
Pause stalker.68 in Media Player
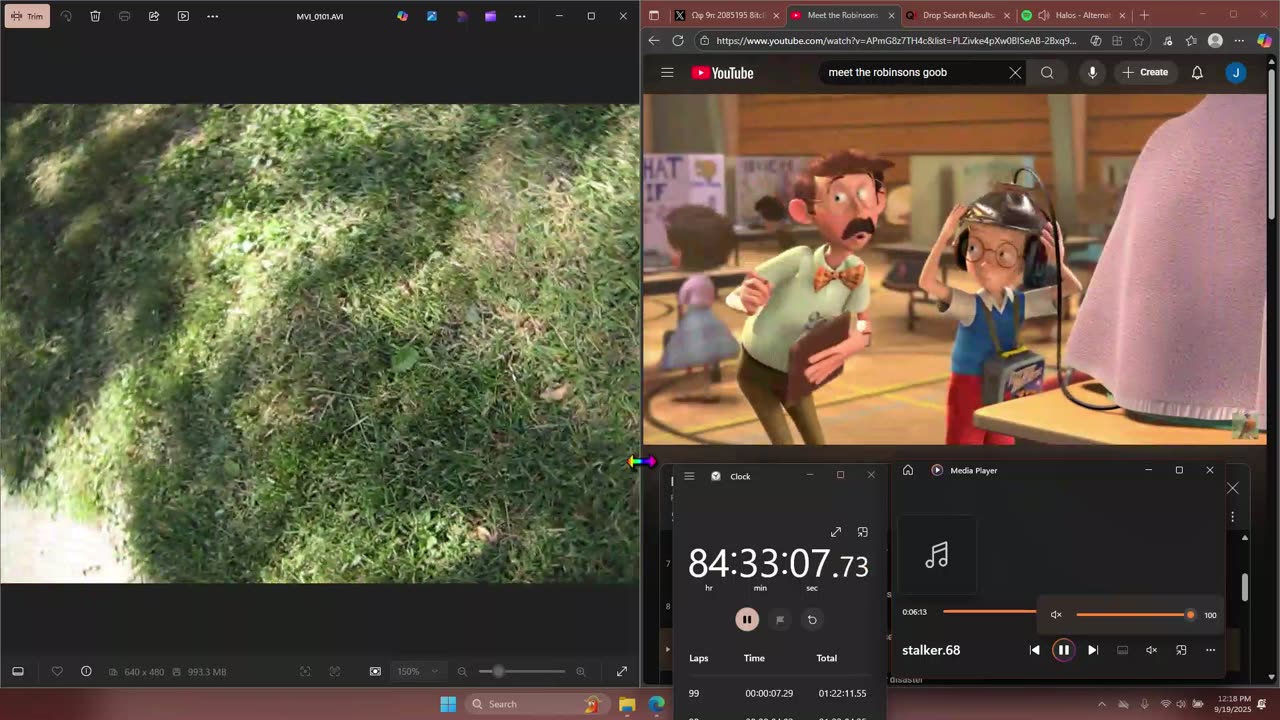click(1063, 650)
